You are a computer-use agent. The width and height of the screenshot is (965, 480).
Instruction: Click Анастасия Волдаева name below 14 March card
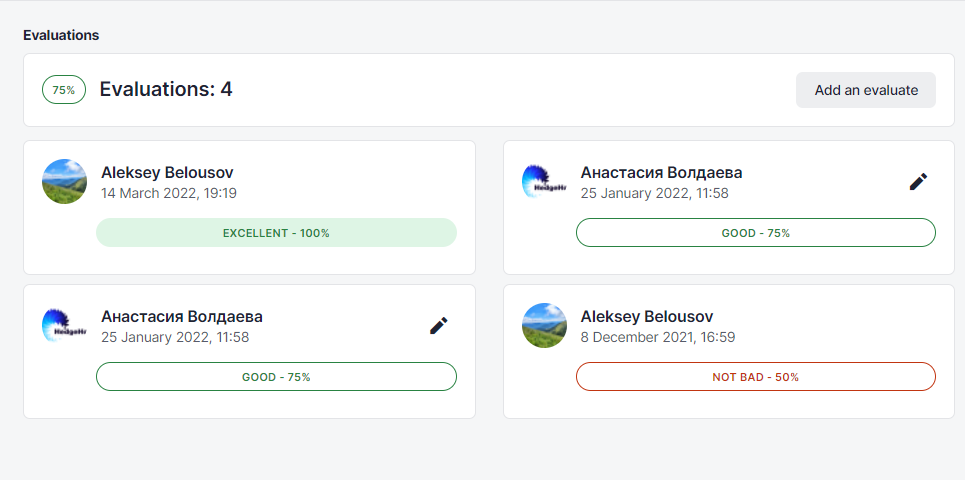[x=182, y=317]
